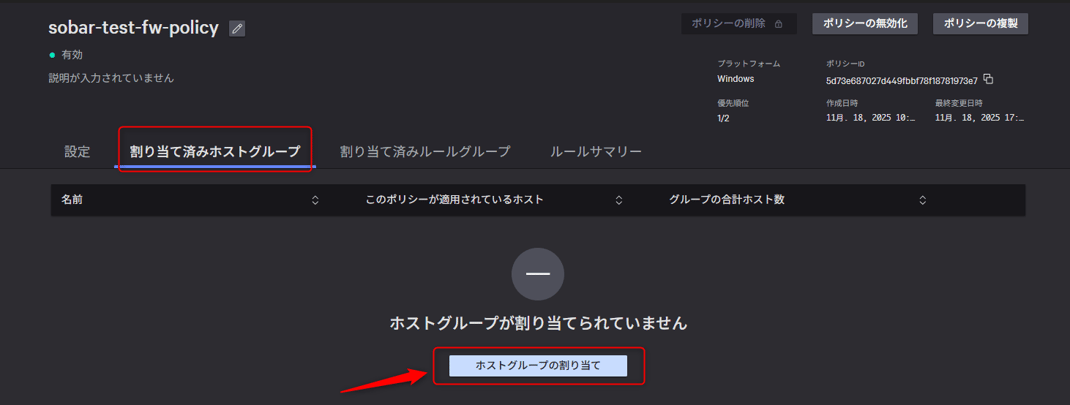Click the ポリシーの削除 button
1070x405 pixels.
[x=739, y=24]
